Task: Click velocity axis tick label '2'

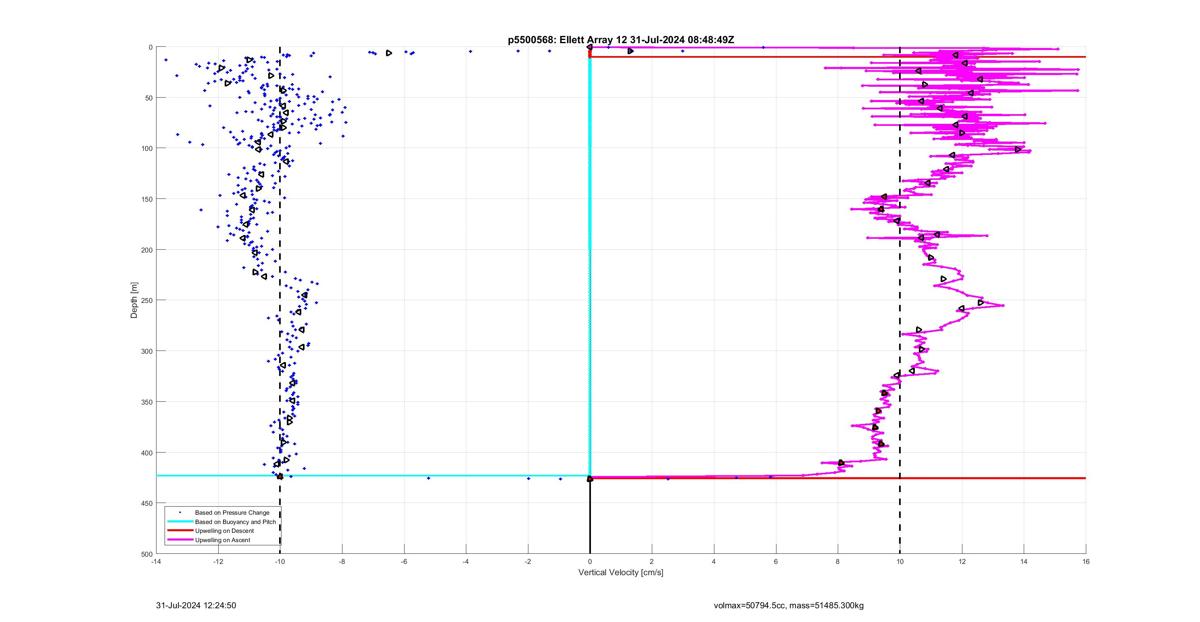Action: pyautogui.click(x=652, y=562)
